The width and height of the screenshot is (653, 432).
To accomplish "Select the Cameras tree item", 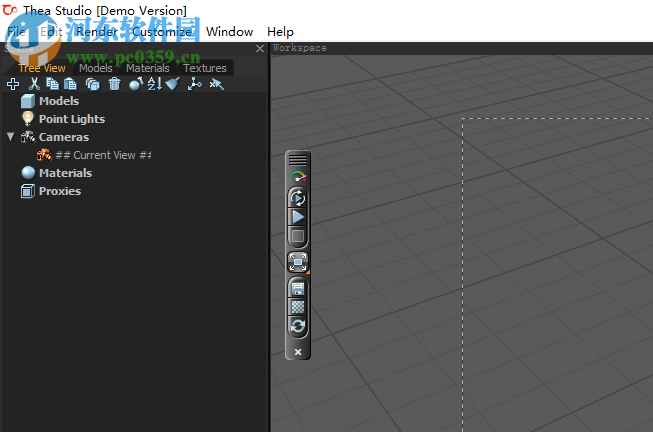I will 64,137.
